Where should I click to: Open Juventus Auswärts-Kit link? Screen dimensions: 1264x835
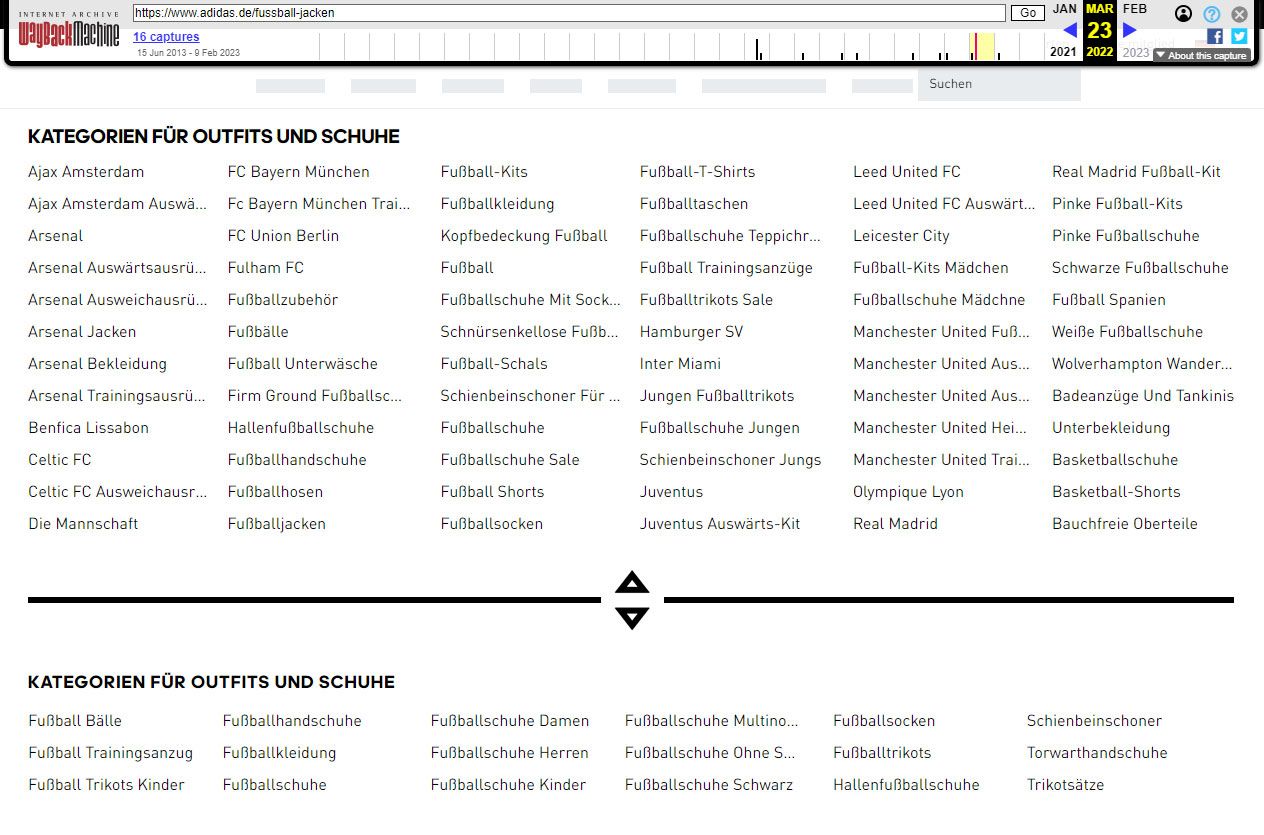click(x=720, y=524)
